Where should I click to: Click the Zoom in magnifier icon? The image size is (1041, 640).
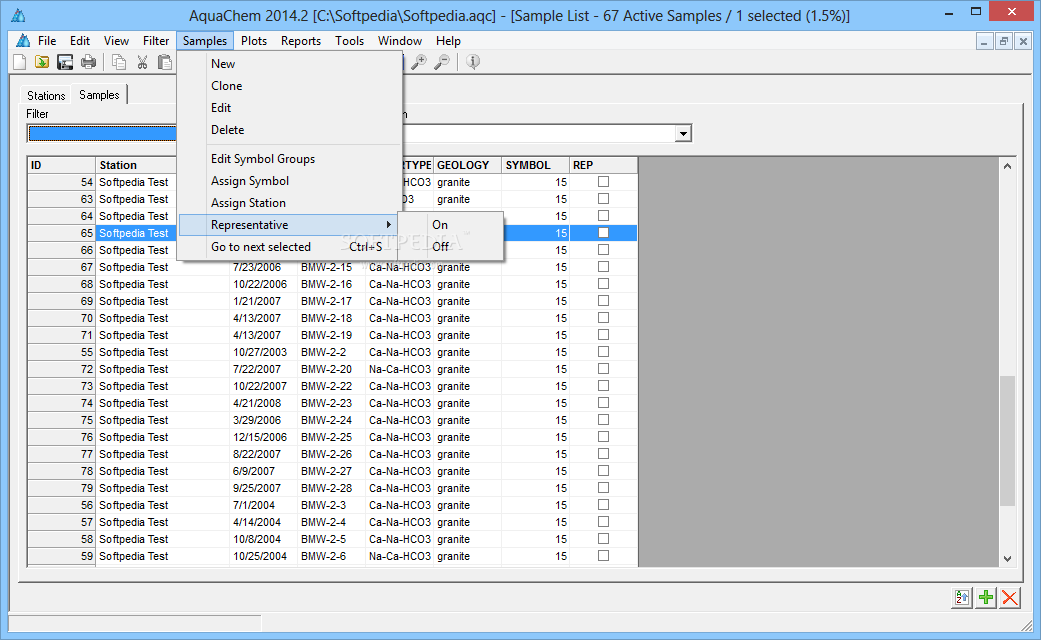point(419,62)
